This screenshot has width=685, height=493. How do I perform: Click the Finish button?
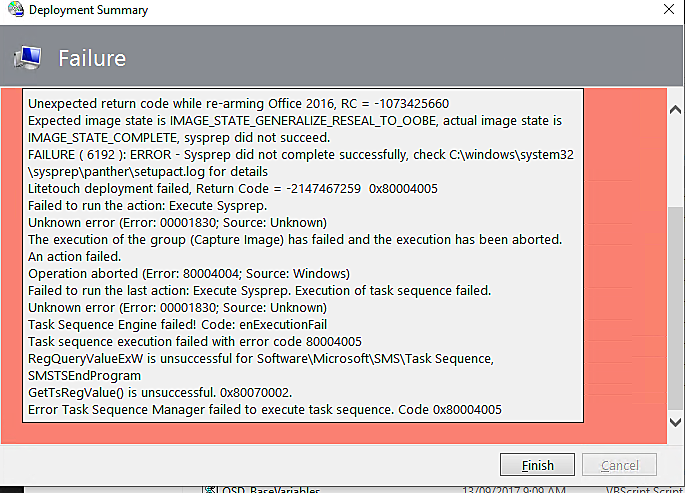[537, 465]
